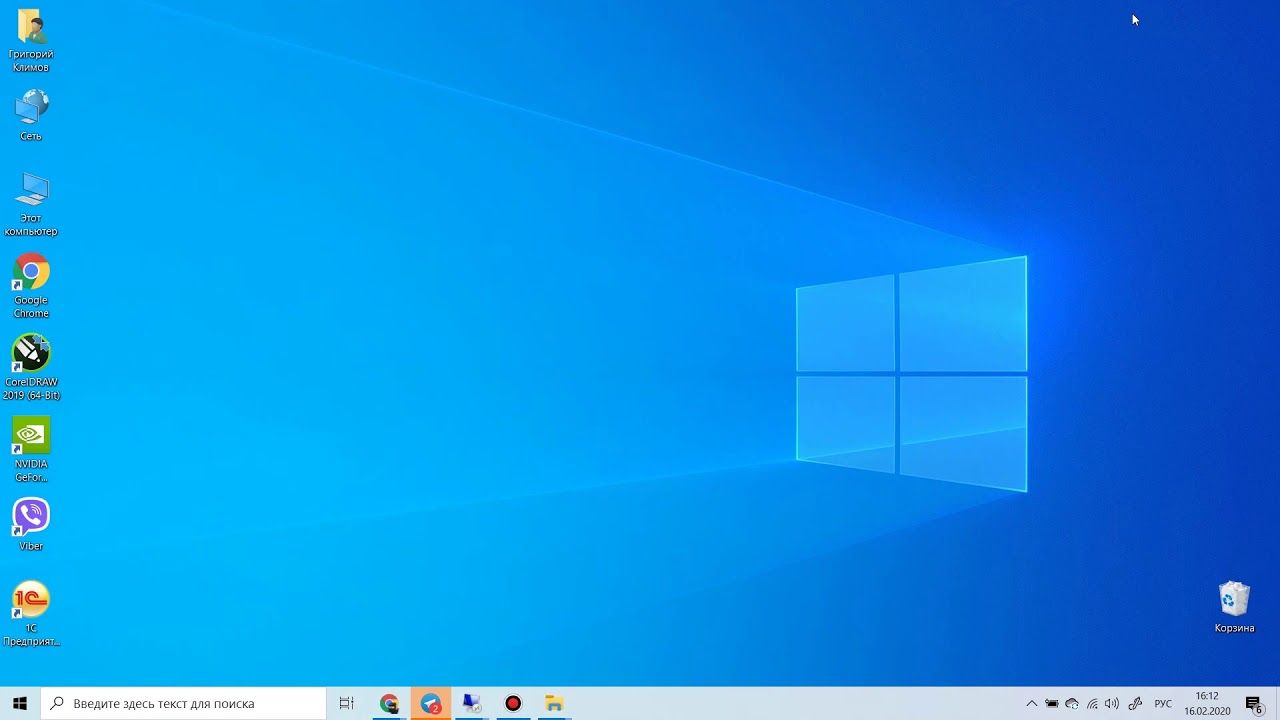
Task: Select the CorelDRAW 2019 desktop icon
Action: coord(31,354)
